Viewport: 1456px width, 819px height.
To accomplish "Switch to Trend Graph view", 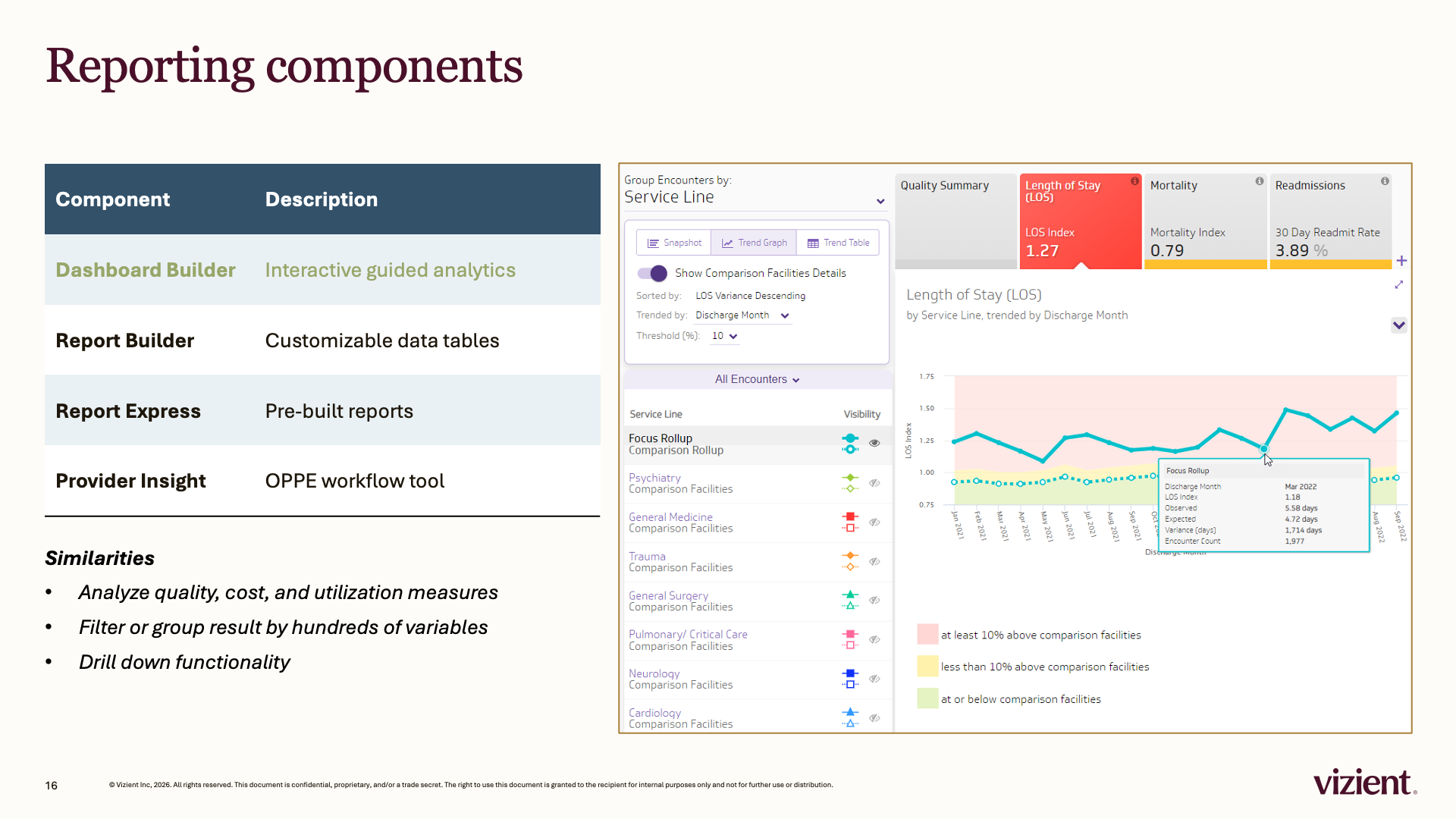I will tap(754, 243).
